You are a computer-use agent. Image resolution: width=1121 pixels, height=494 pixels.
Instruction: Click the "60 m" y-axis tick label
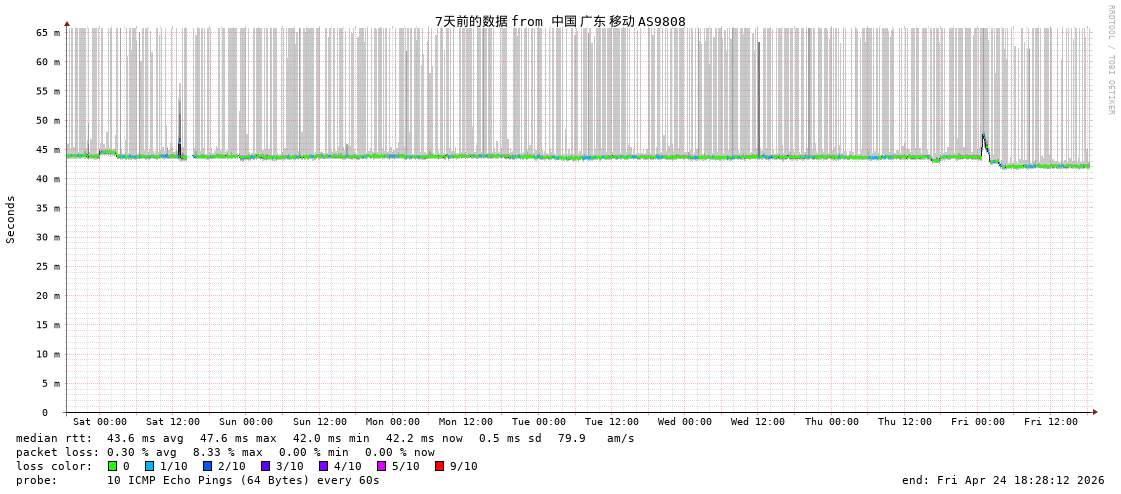pyautogui.click(x=48, y=61)
